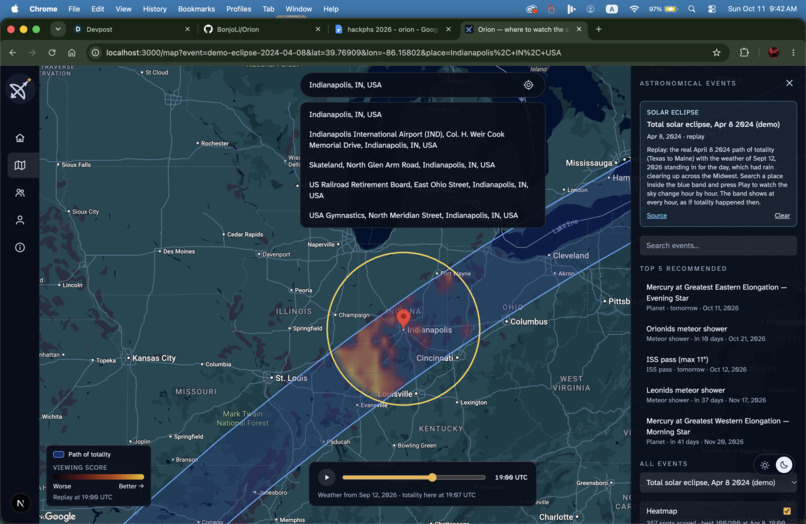This screenshot has height=524, width=806.
Task: Open Chrome profile avatar
Action: [x=773, y=52]
